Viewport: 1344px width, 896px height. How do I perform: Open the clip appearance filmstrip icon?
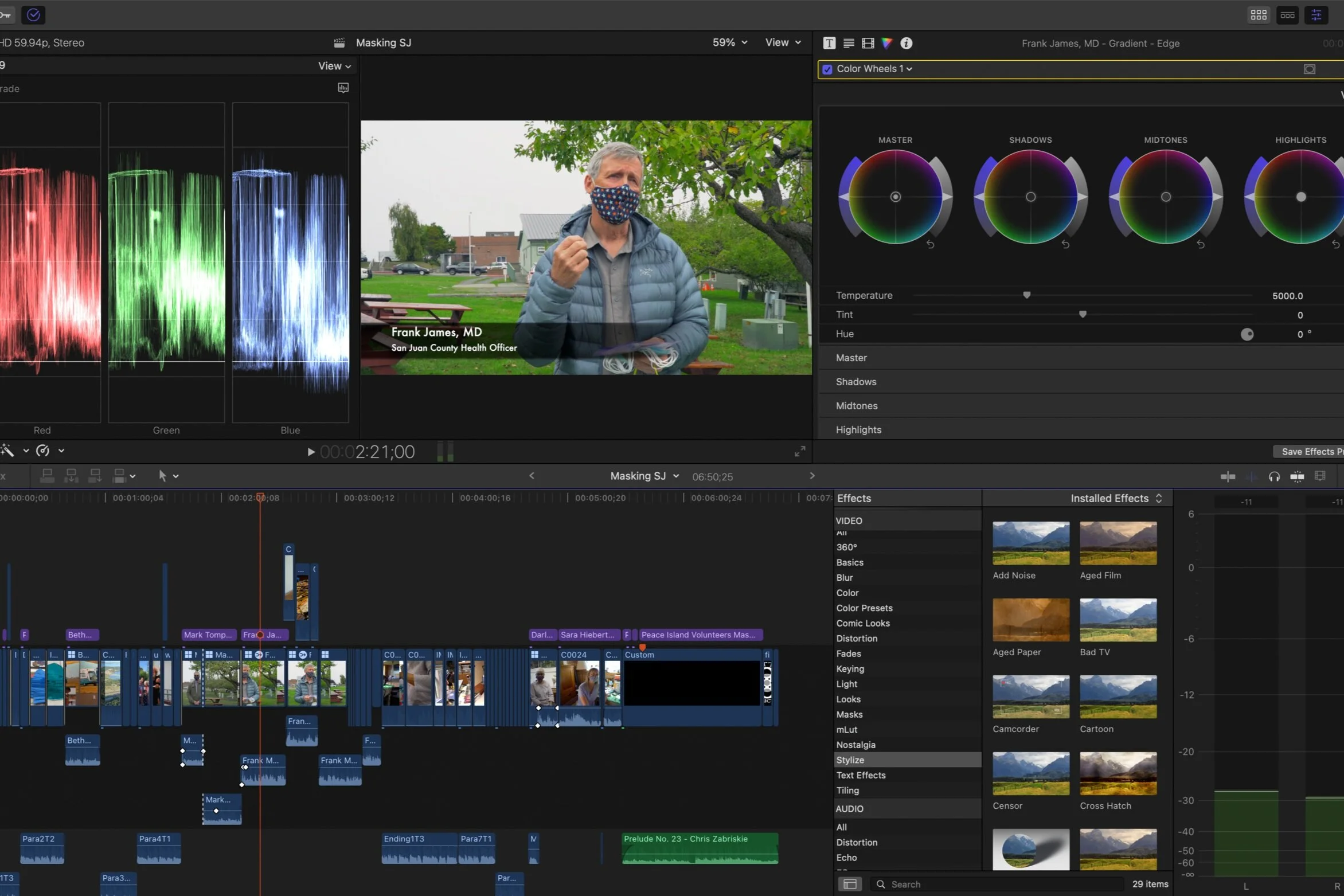(1320, 476)
